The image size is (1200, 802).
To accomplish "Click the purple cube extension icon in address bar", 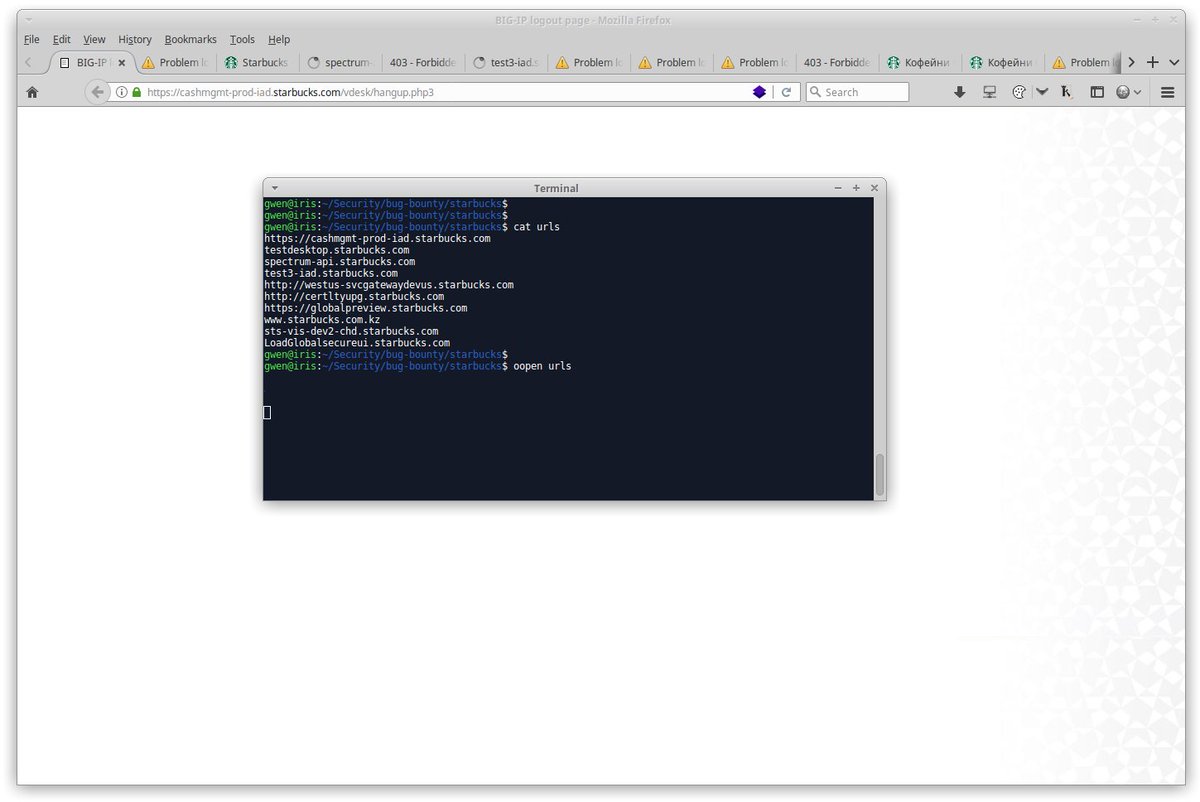I will [759, 92].
